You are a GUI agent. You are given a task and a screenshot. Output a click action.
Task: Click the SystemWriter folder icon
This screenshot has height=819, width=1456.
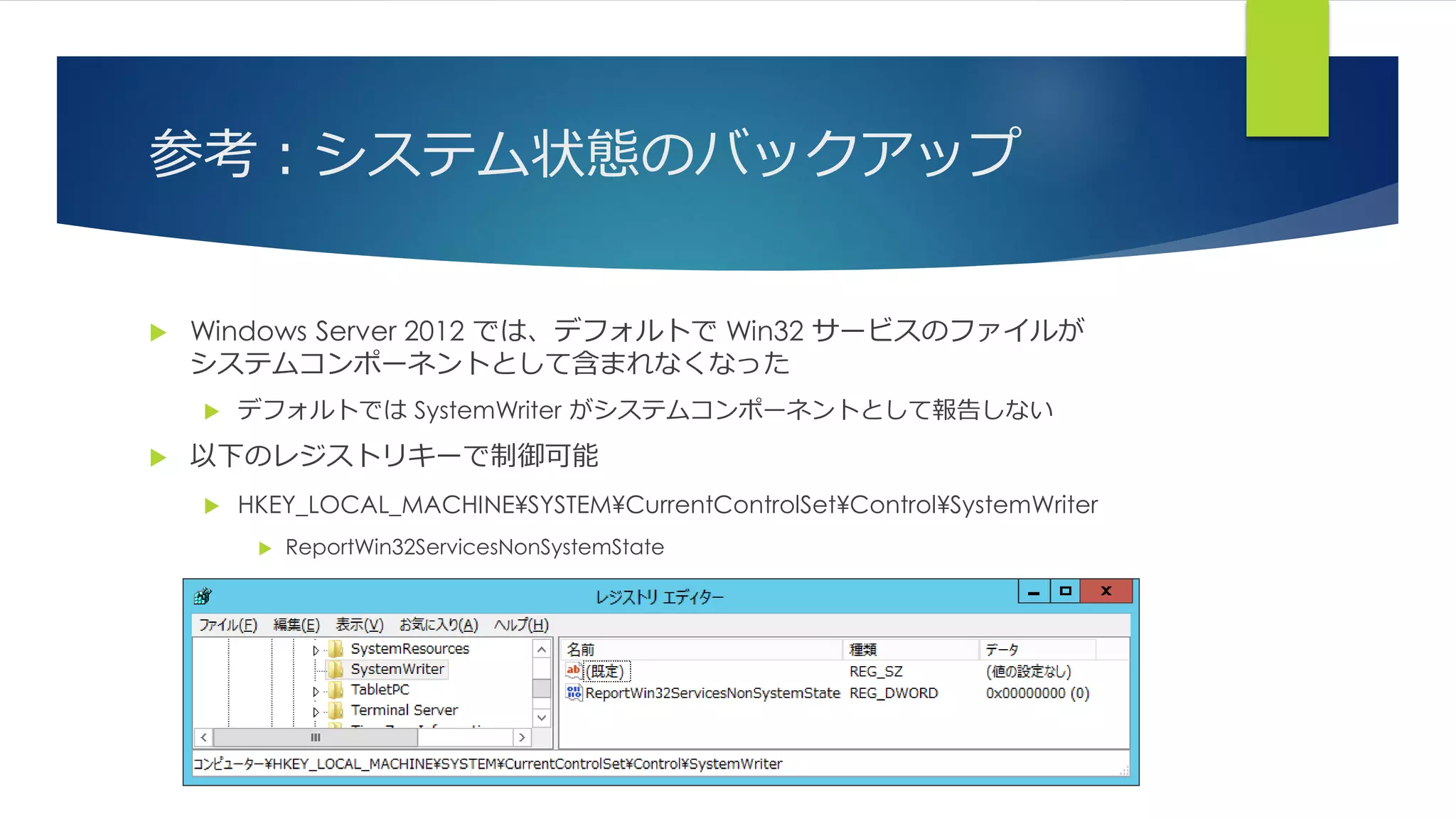click(336, 669)
